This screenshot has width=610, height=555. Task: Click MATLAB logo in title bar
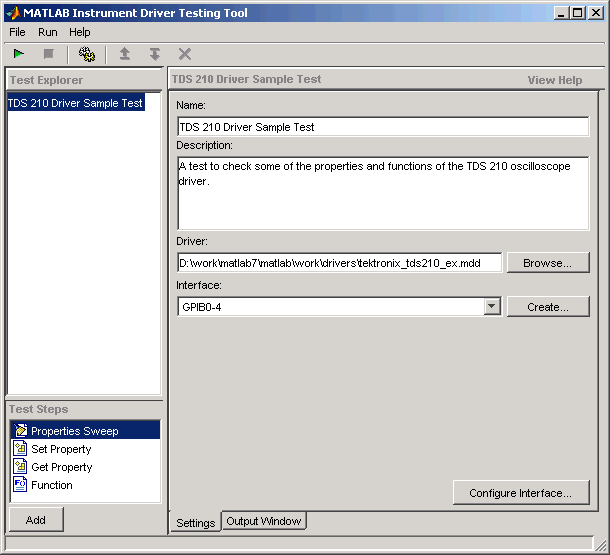click(x=14, y=13)
